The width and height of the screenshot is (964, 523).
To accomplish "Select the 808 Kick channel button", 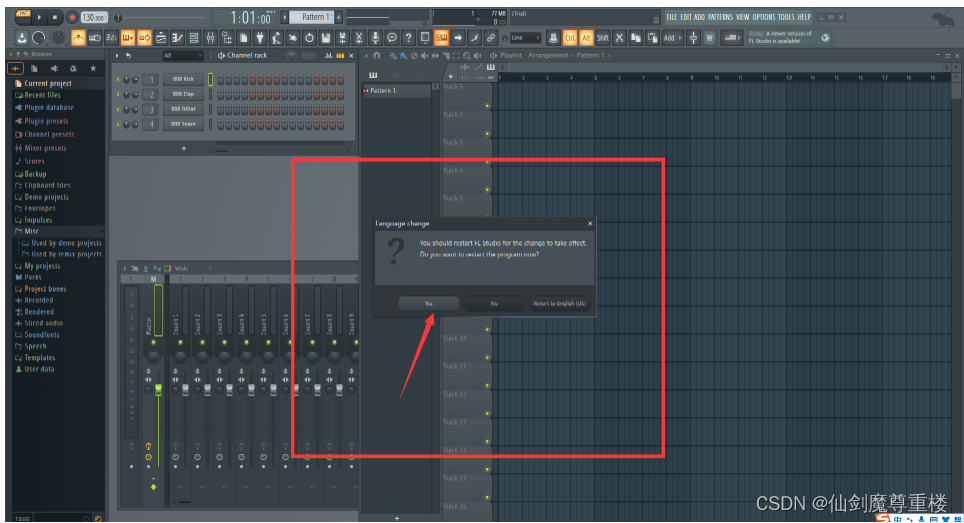I will point(183,79).
